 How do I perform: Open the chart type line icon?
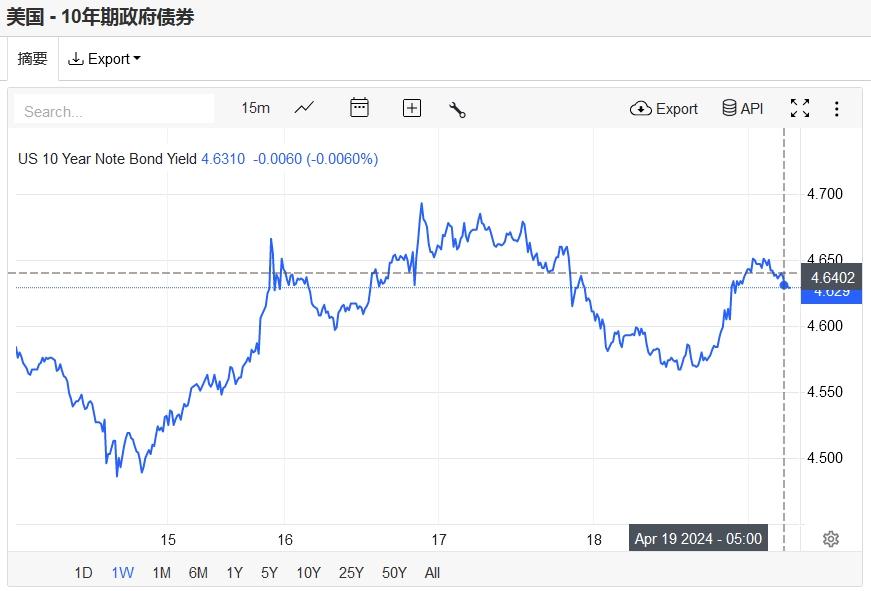tap(304, 108)
